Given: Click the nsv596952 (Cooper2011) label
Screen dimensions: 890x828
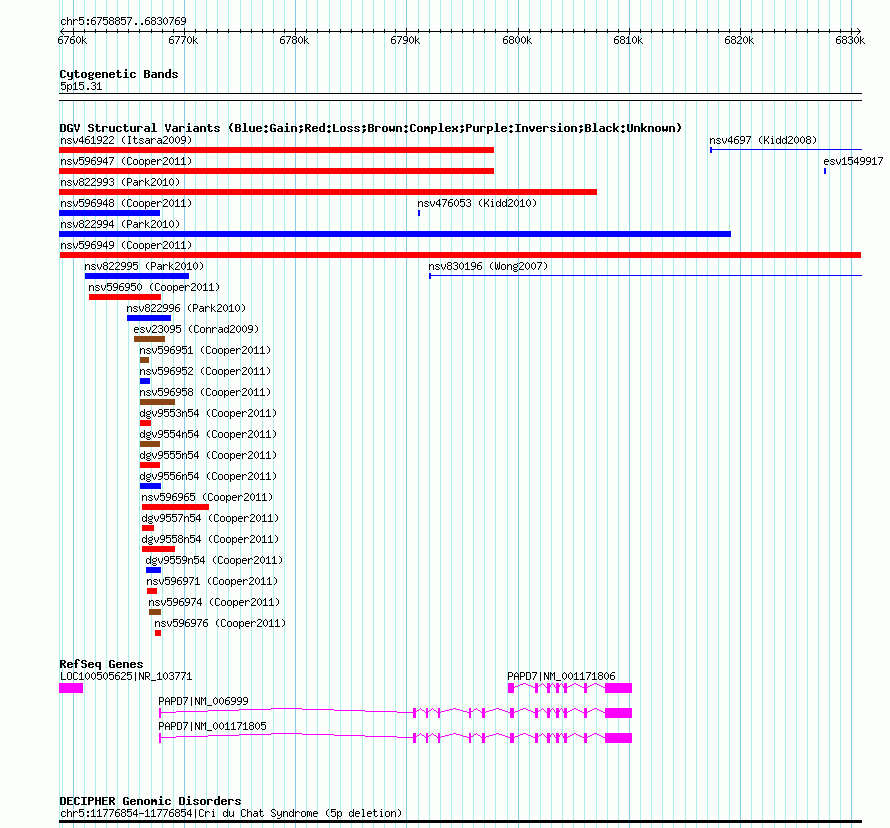Looking at the screenshot, I should [205, 371].
